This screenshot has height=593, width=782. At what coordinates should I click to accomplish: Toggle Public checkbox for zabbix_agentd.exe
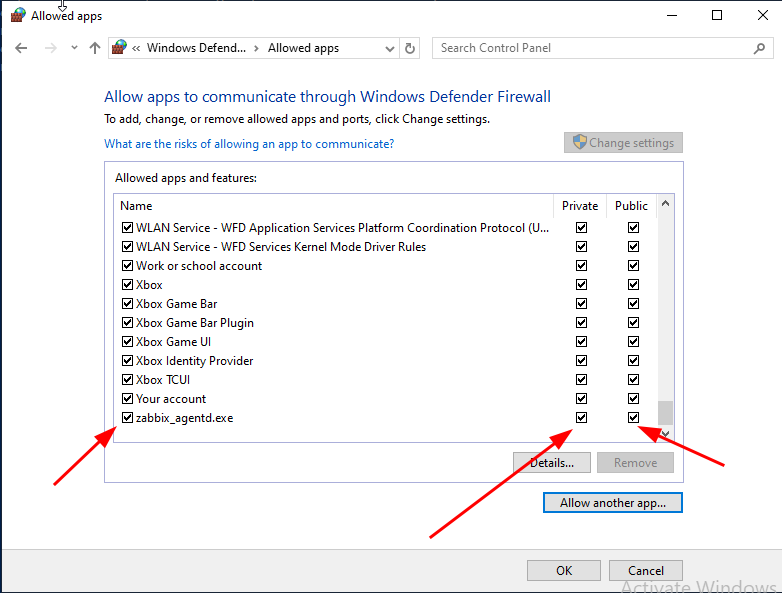[x=633, y=417]
